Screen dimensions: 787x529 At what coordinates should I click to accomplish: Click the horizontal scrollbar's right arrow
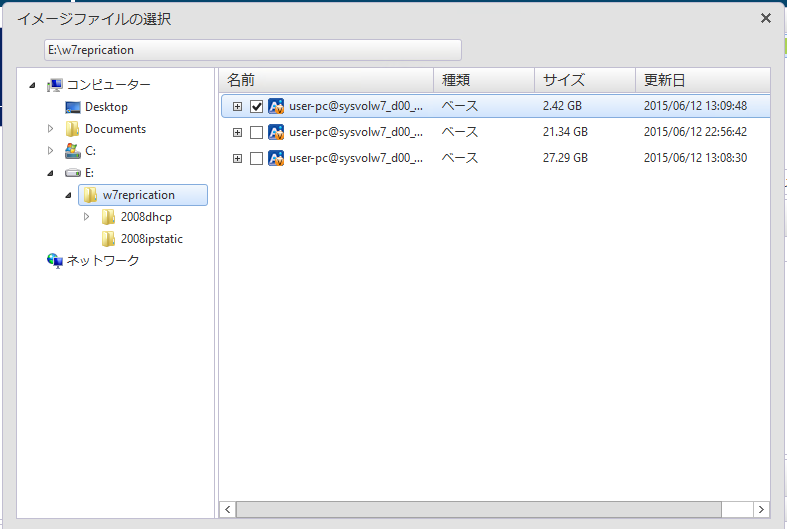point(761,509)
